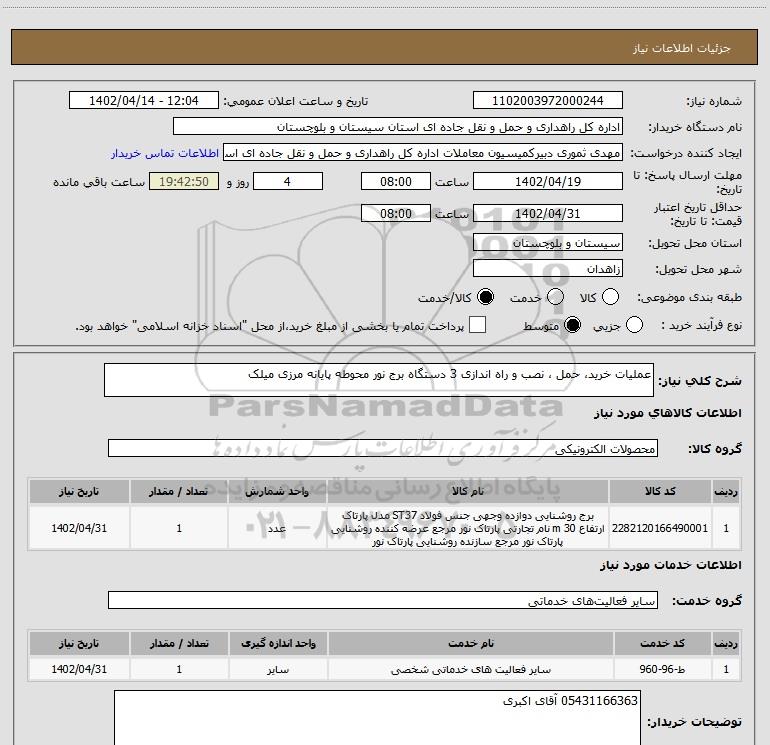
Task: Click the response deadline hour 08:00 field
Action: 396,181
